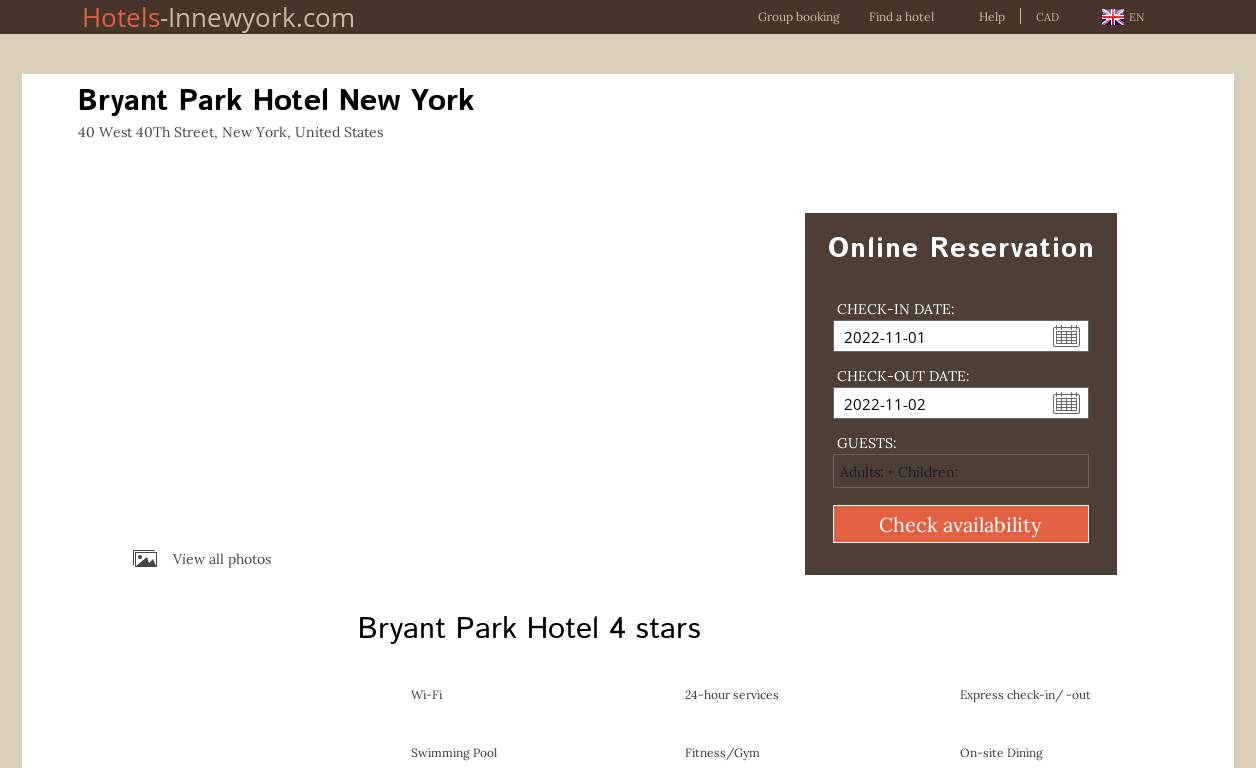Open the check-in date calendar icon
This screenshot has width=1256, height=768.
click(1066, 336)
